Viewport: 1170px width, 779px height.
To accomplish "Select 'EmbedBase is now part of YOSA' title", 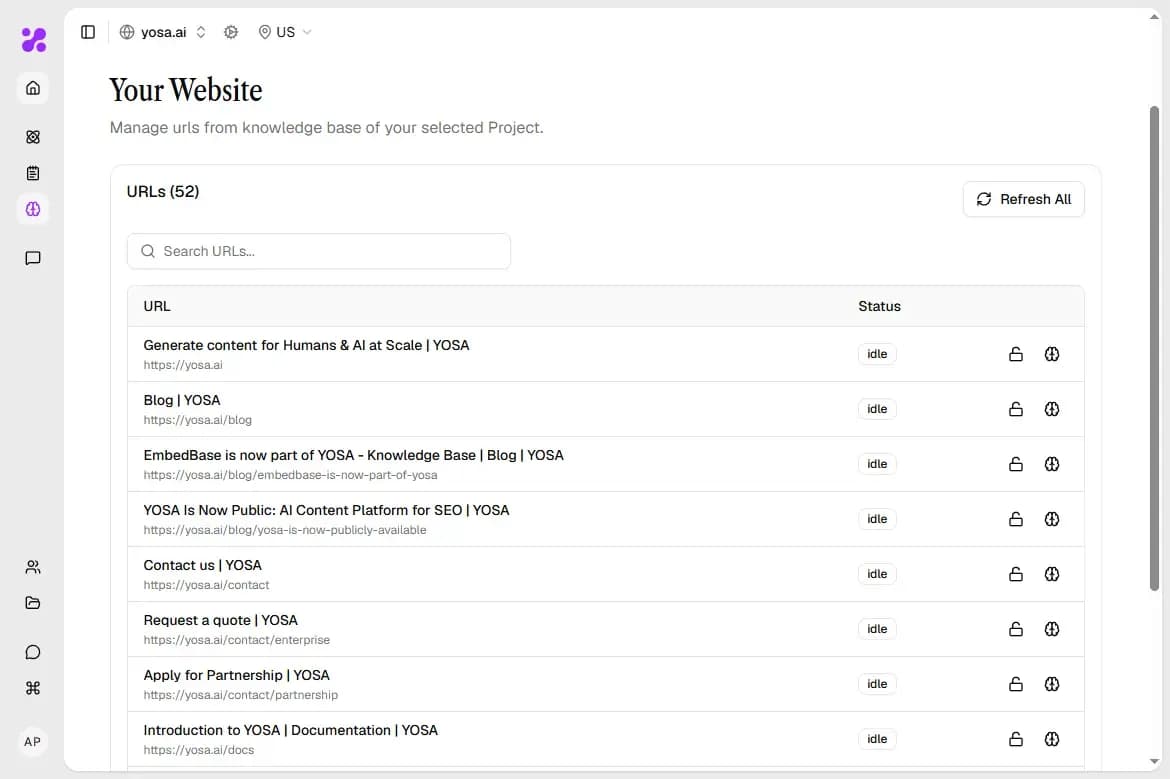I will coord(353,455).
